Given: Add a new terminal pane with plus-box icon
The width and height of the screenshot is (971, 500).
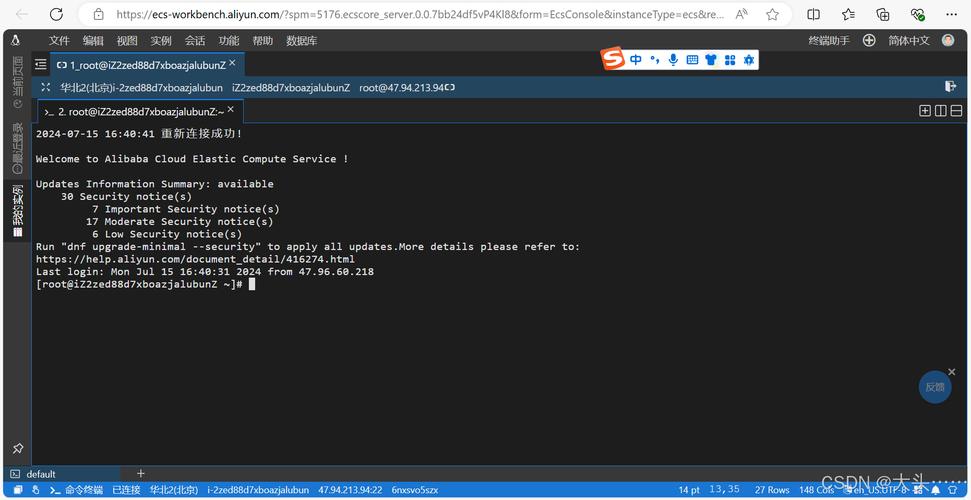Looking at the screenshot, I should tap(925, 111).
